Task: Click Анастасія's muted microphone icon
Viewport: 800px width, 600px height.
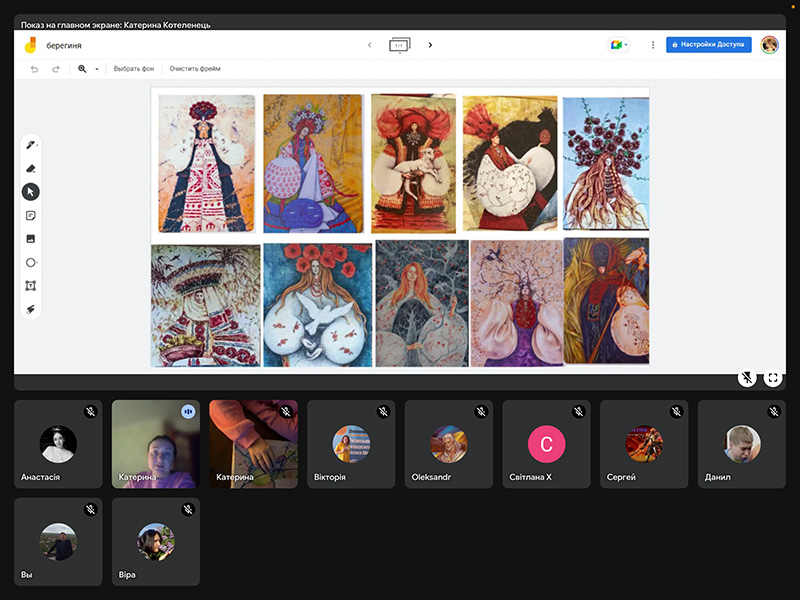Action: (x=91, y=411)
